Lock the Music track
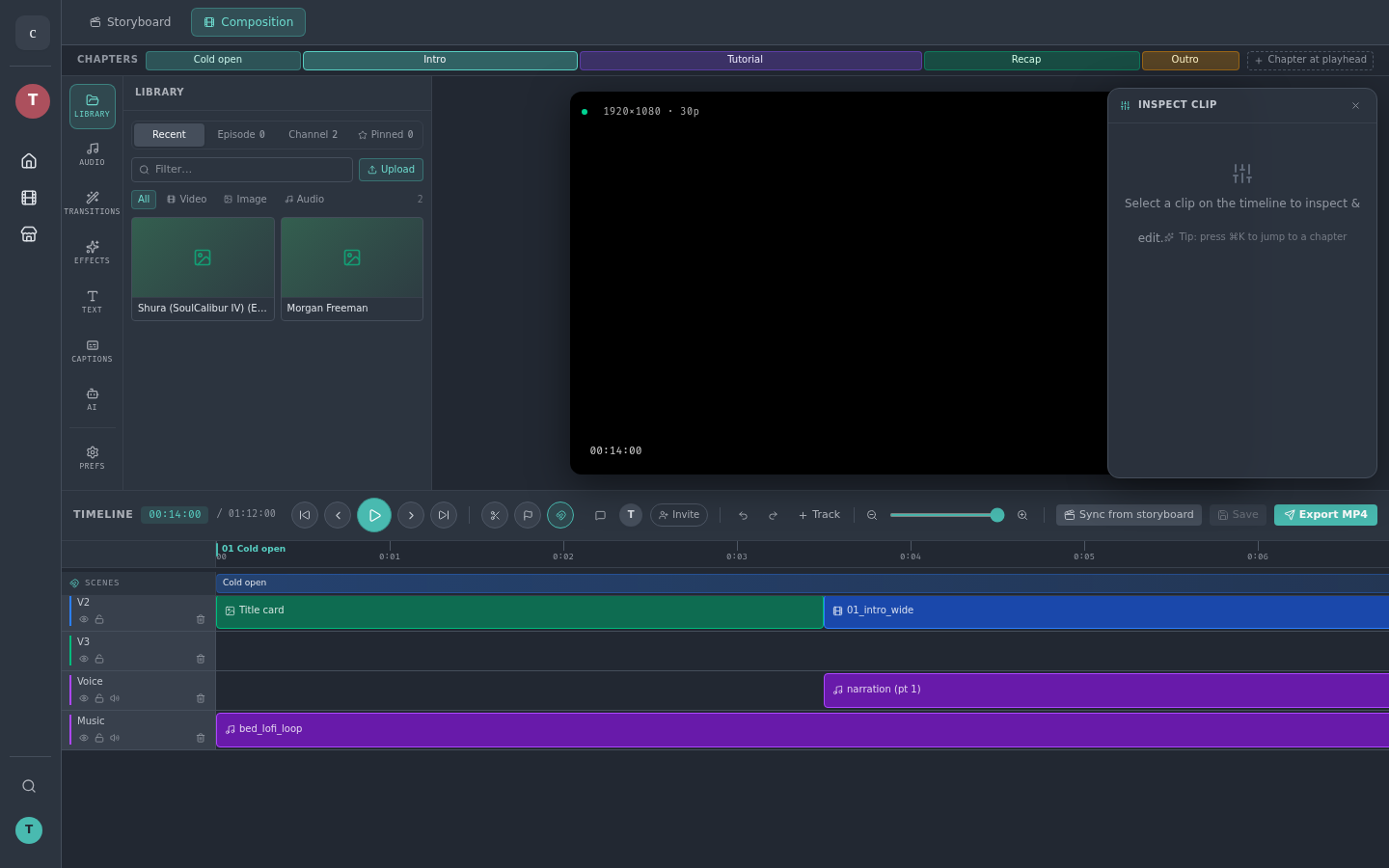 point(99,738)
